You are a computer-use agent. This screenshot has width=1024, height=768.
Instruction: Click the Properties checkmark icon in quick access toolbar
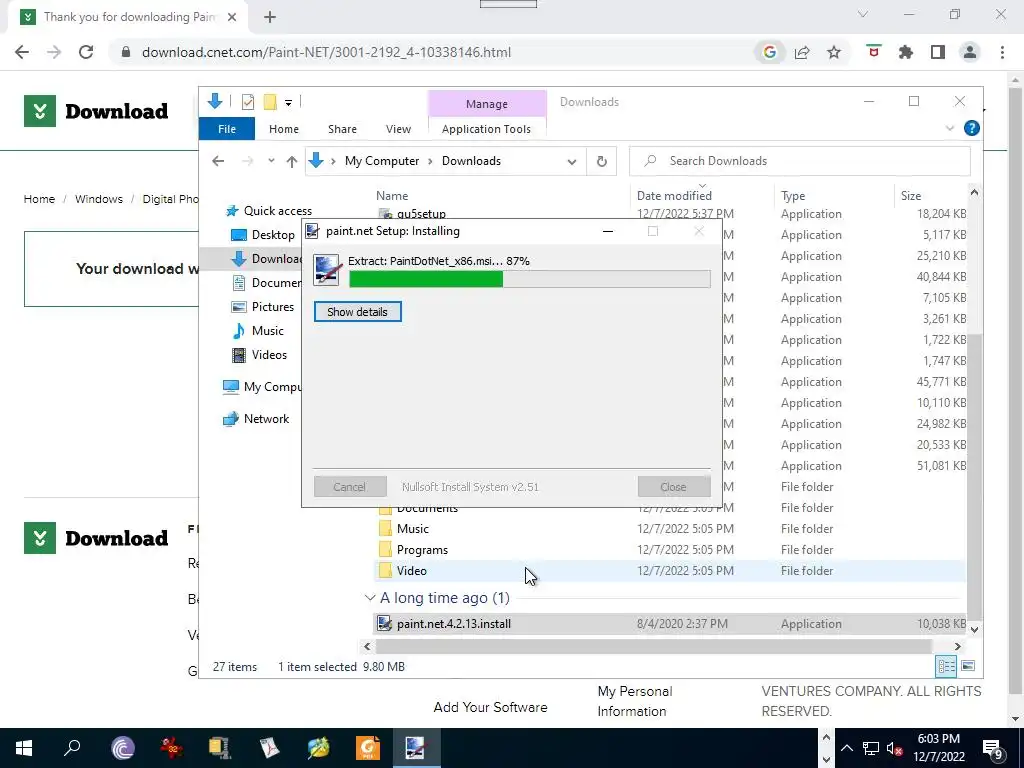click(248, 102)
